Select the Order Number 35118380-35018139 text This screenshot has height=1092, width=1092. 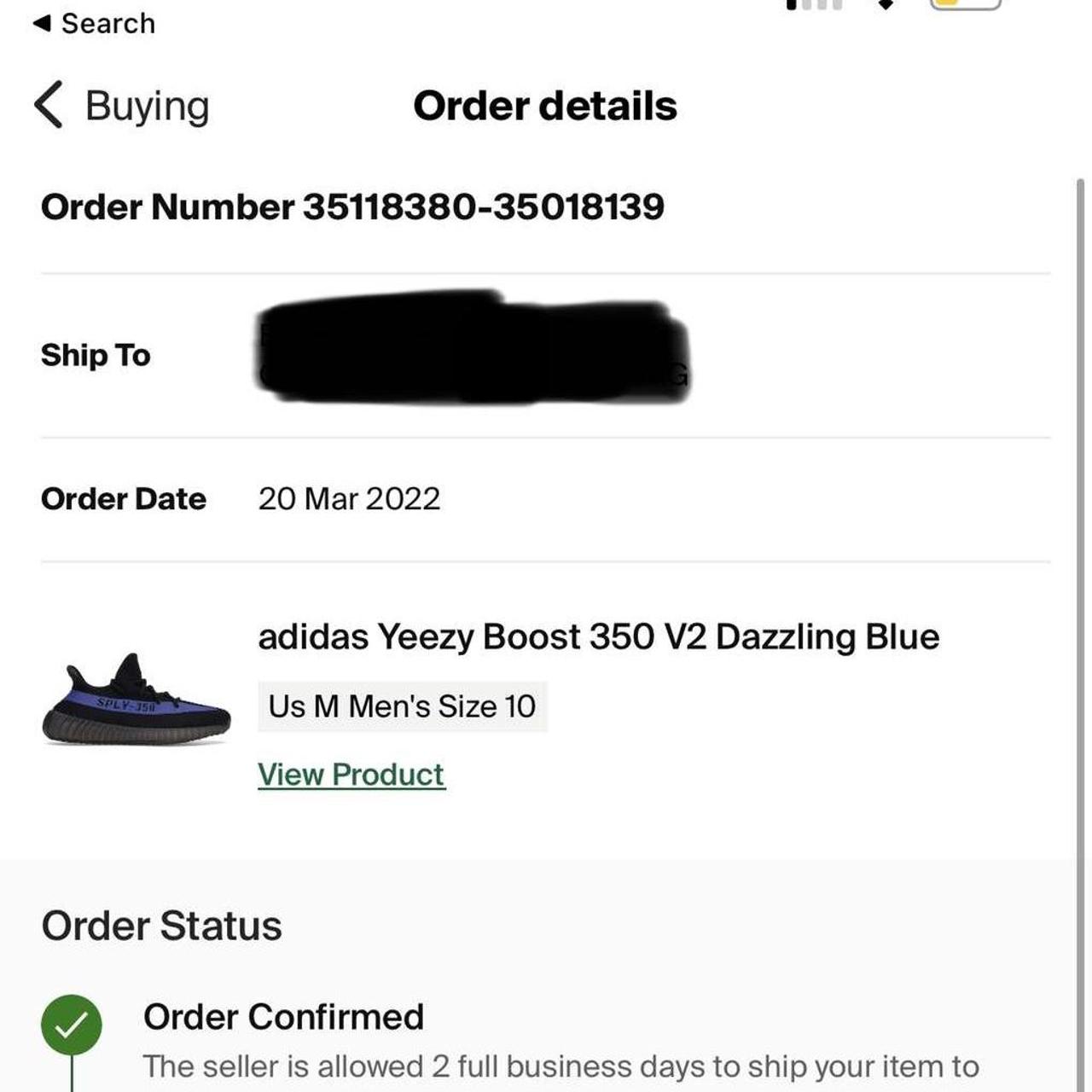tap(356, 206)
